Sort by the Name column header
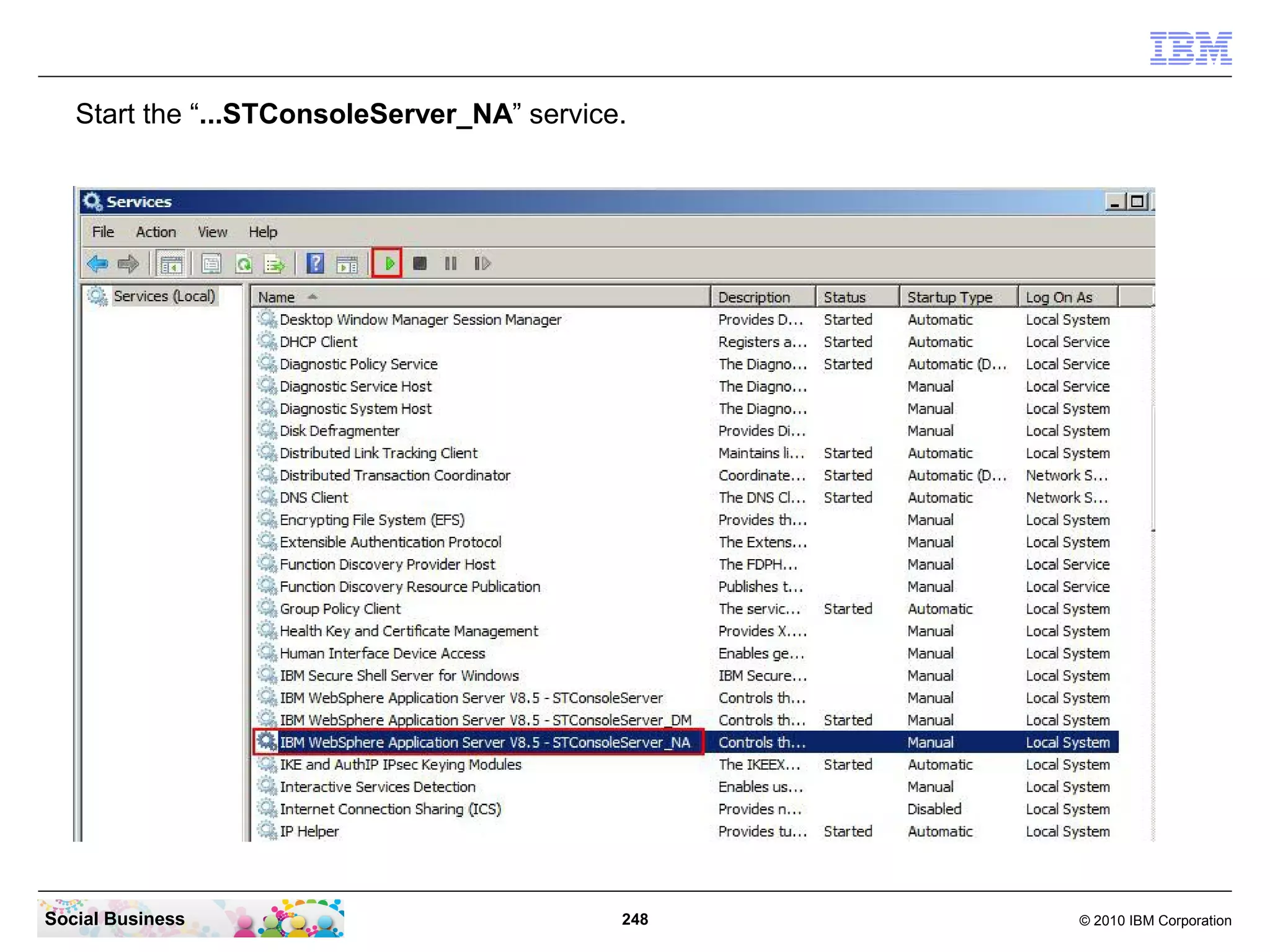Viewport: 1270px width, 952px height. pyautogui.click(x=481, y=297)
